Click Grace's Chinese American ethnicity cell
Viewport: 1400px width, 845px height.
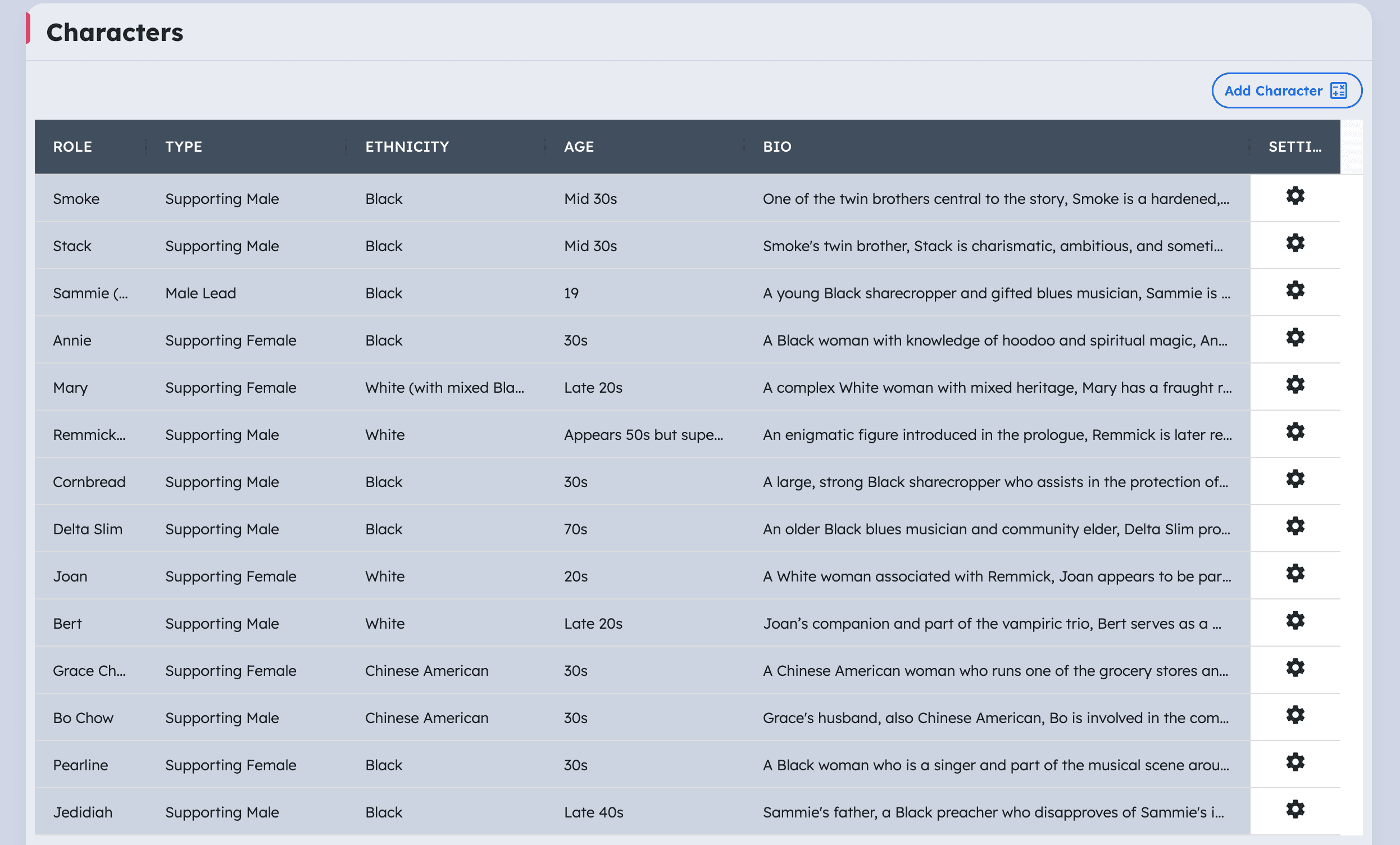click(427, 670)
